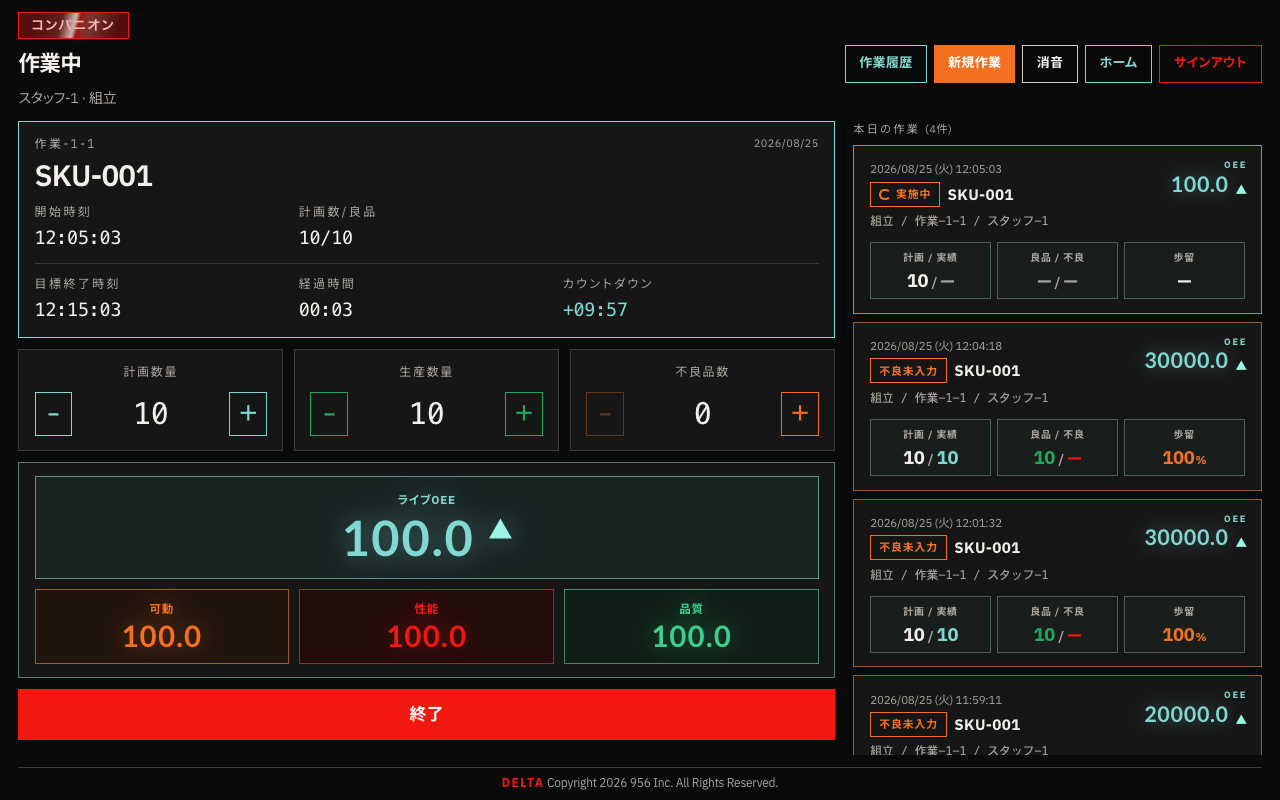
Task: Click the timestamp 2026/08/25 (火) 12:01:32
Action: pyautogui.click(x=936, y=523)
